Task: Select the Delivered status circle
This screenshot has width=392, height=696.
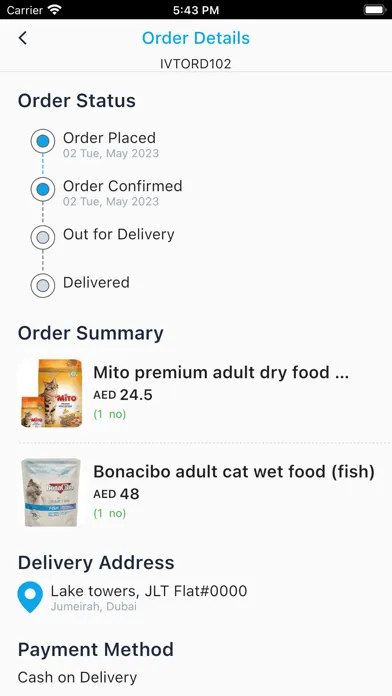Action: coord(43,285)
